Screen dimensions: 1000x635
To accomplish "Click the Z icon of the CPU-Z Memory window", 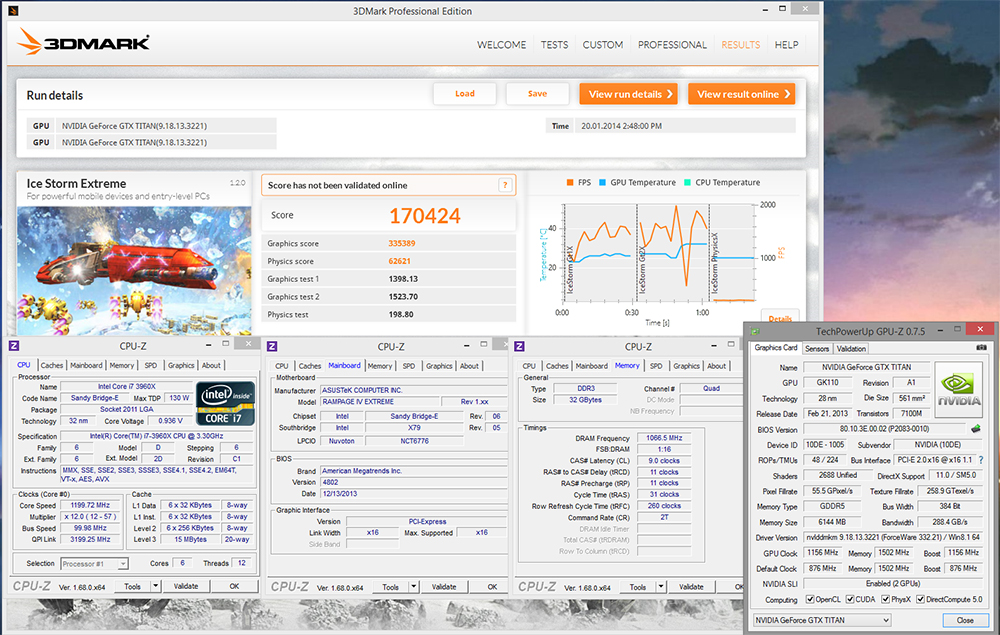I will coord(520,346).
